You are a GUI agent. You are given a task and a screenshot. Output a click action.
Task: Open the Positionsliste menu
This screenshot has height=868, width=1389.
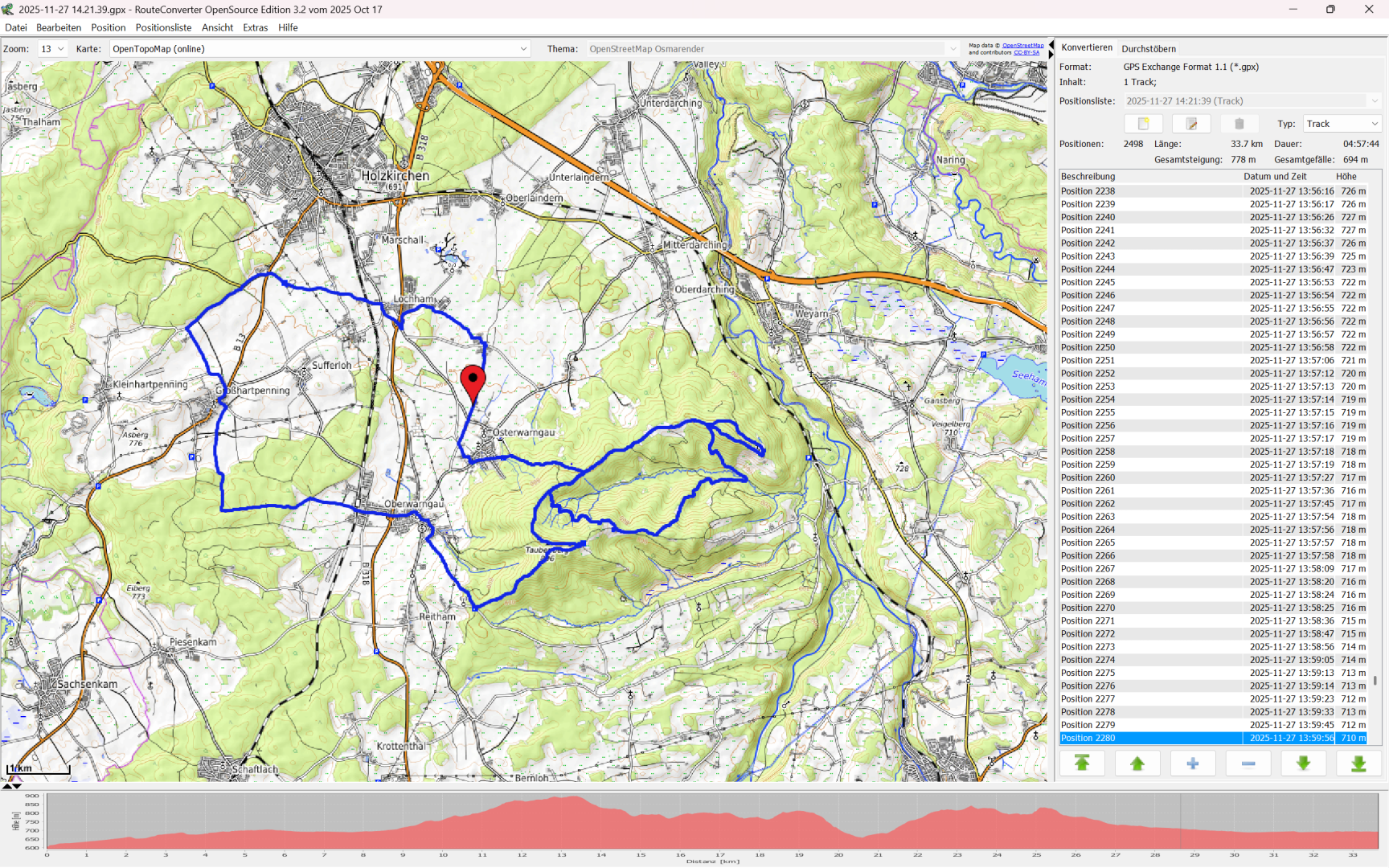pos(163,27)
